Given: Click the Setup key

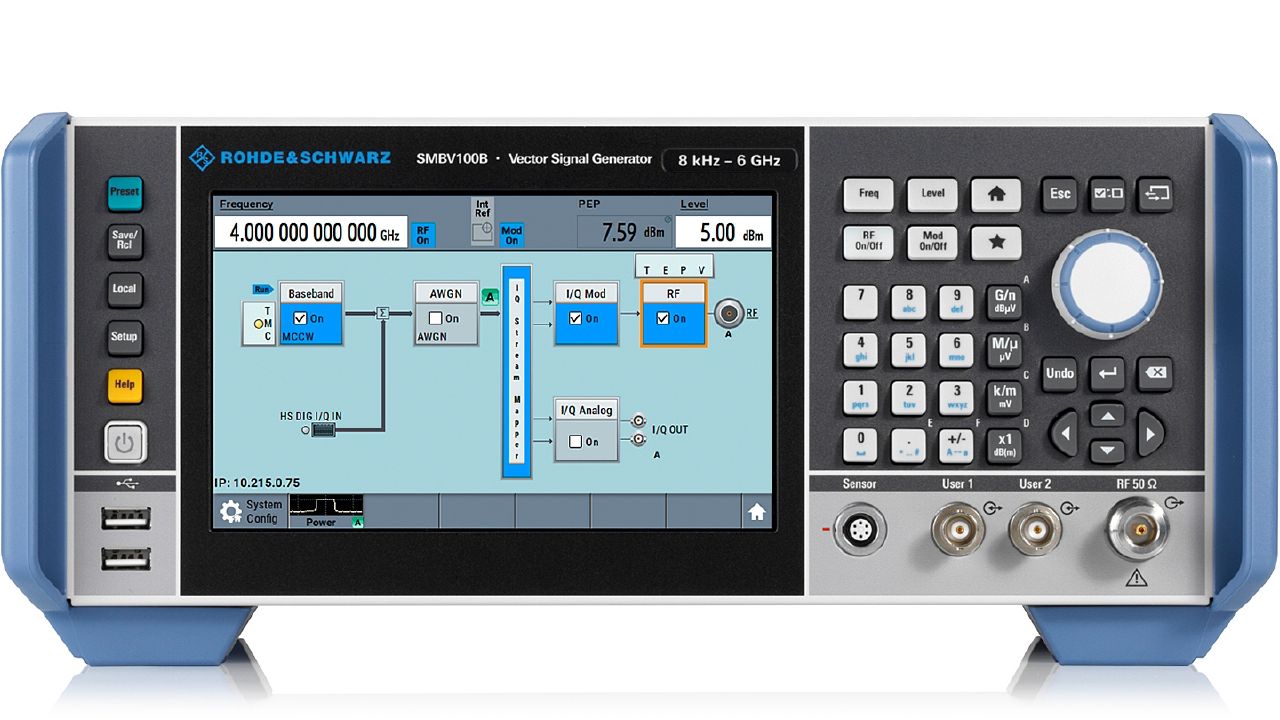Looking at the screenshot, I should point(125,337).
